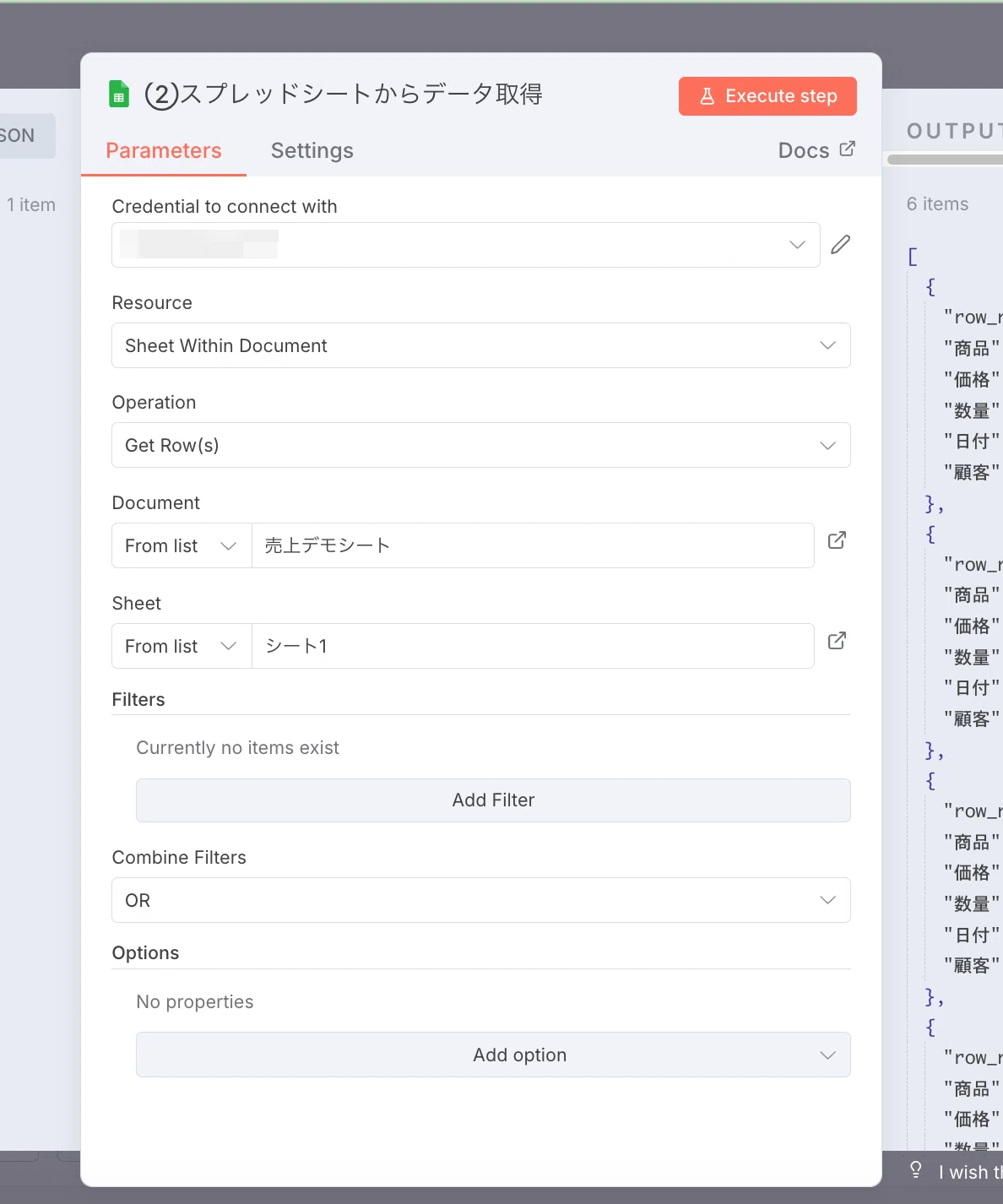This screenshot has width=1003, height=1204.
Task: Open the シート1 sheet link icon
Action: pos(837,641)
